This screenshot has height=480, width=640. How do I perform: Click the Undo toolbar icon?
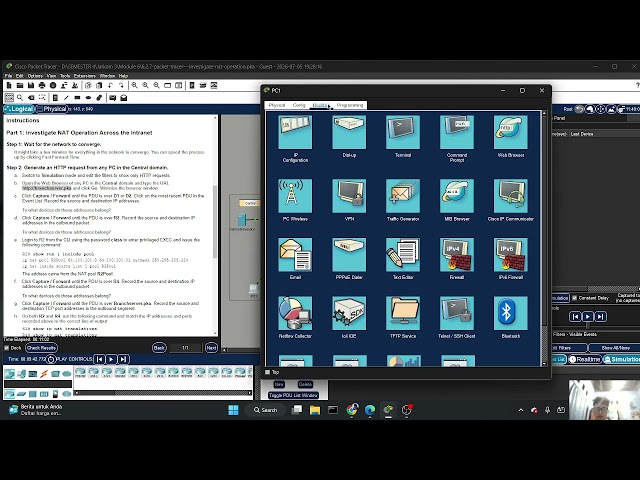tap(110, 85)
